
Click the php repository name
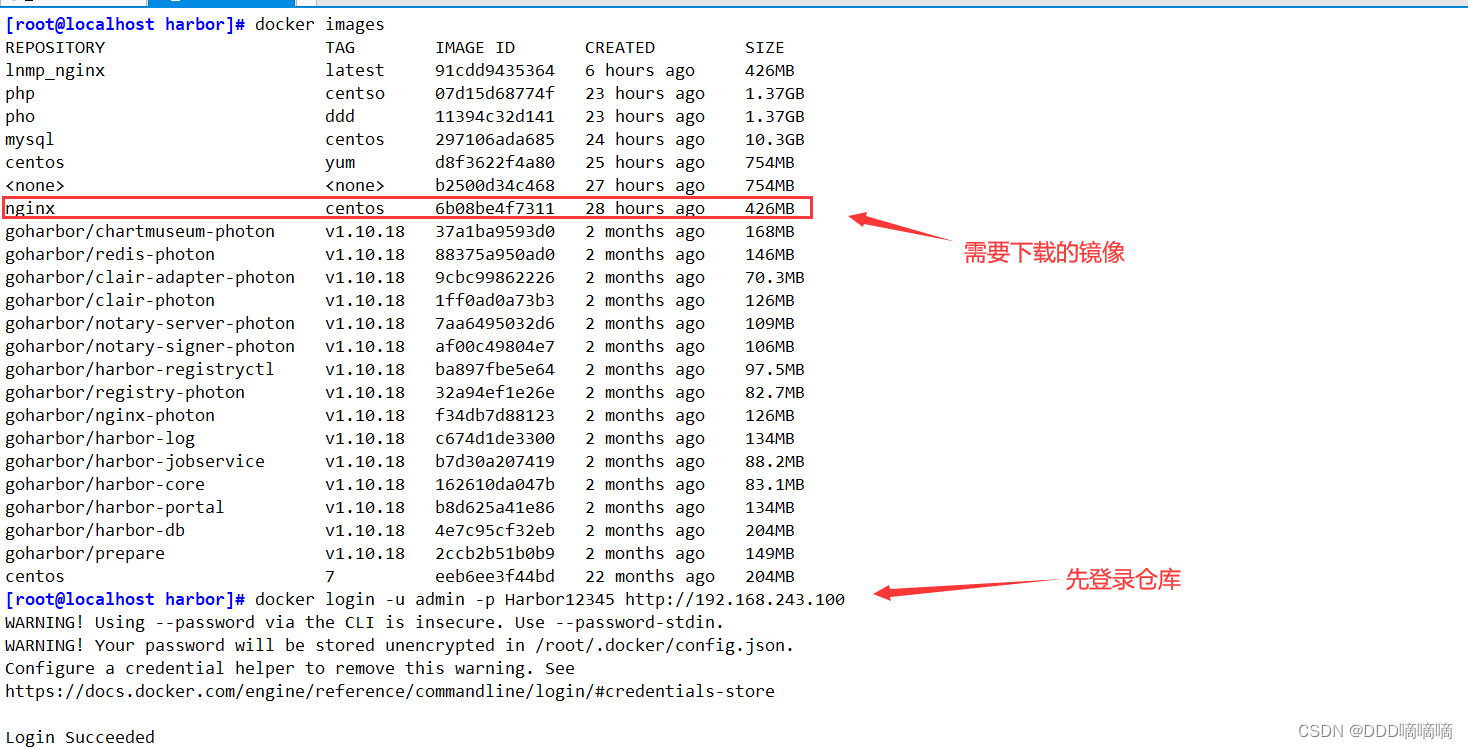pyautogui.click(x=20, y=94)
